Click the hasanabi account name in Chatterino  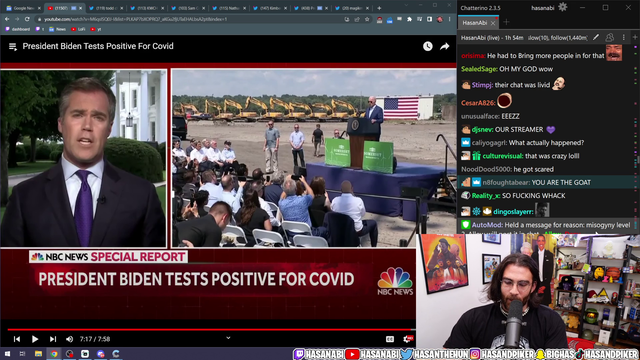click(542, 8)
